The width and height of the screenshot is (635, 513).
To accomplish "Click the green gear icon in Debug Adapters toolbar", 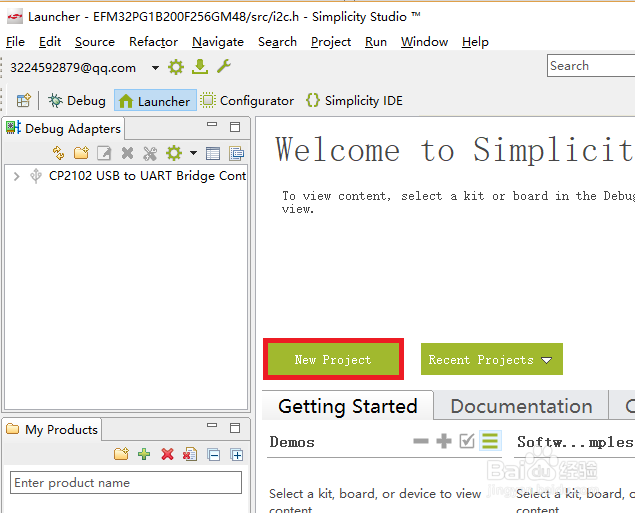I will pos(174,153).
